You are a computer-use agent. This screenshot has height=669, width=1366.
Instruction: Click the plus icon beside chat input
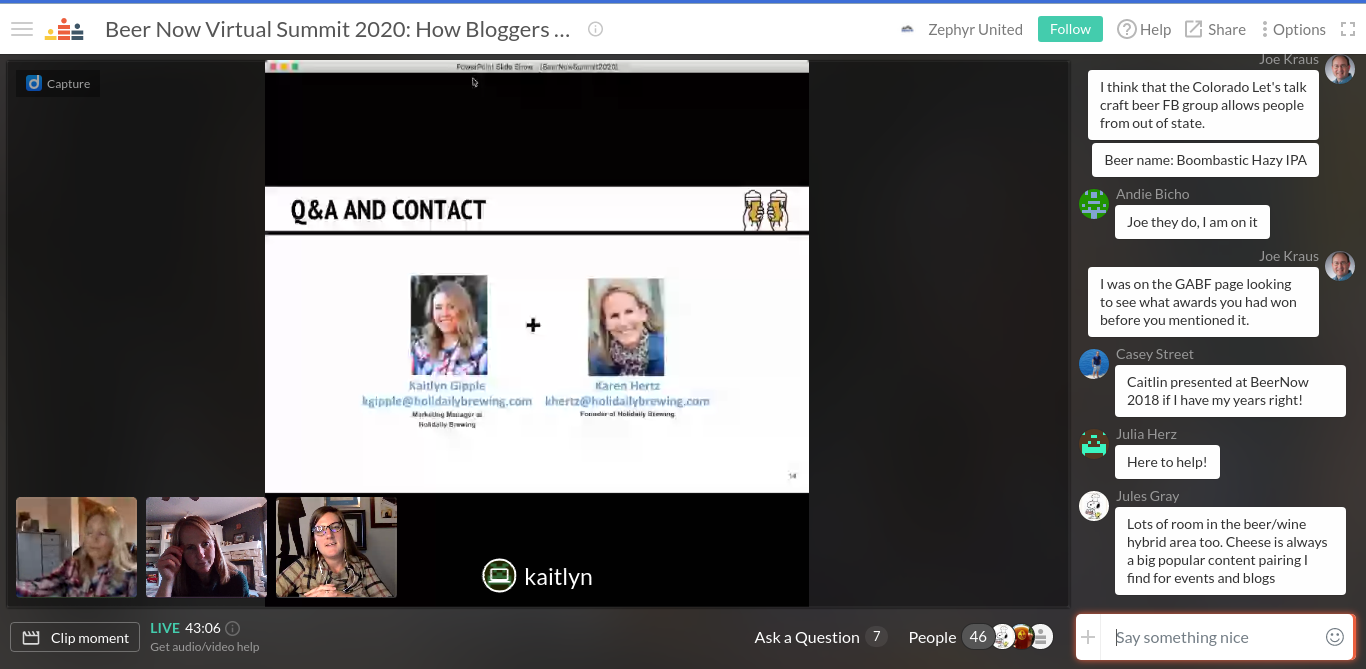(1088, 637)
